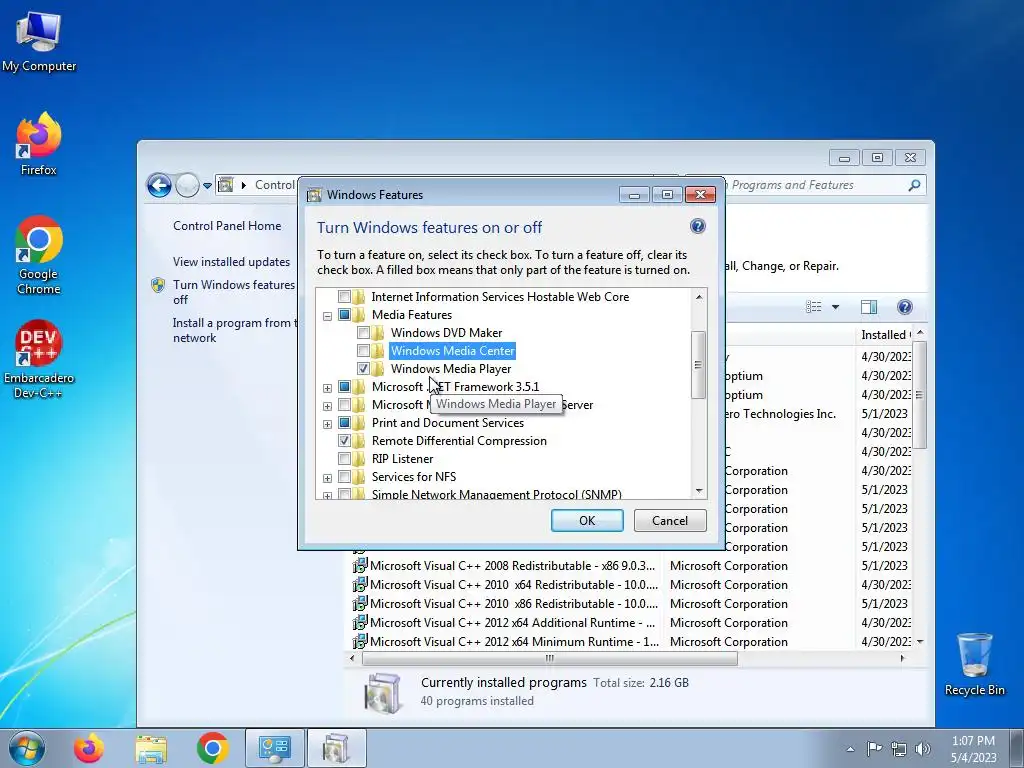Check the Services for NFS checkbox

tap(344, 477)
